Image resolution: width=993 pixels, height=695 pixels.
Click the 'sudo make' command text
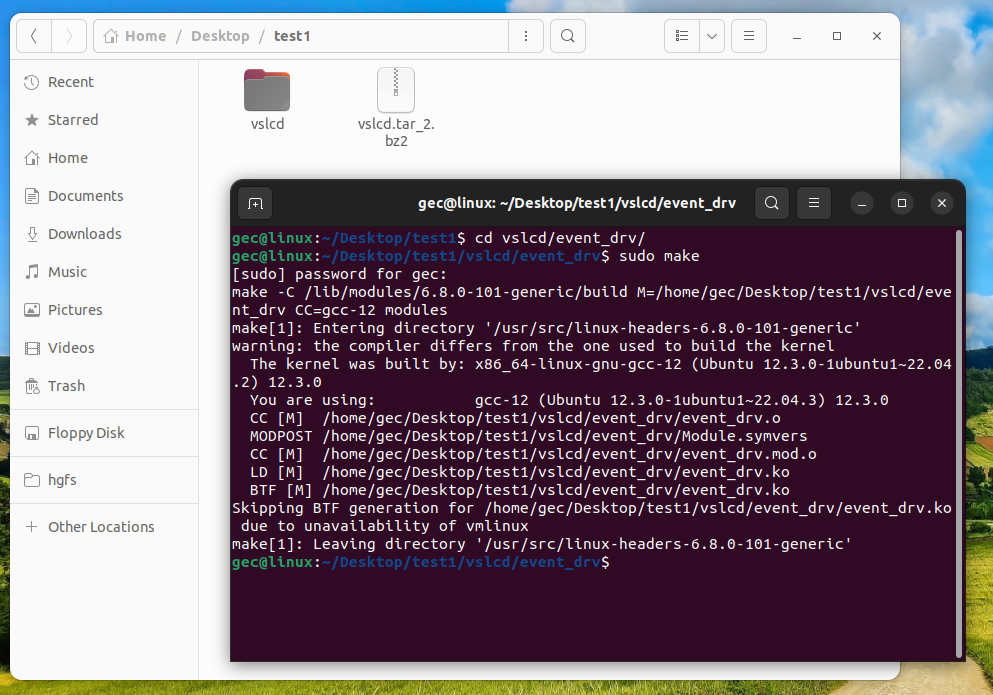659,256
